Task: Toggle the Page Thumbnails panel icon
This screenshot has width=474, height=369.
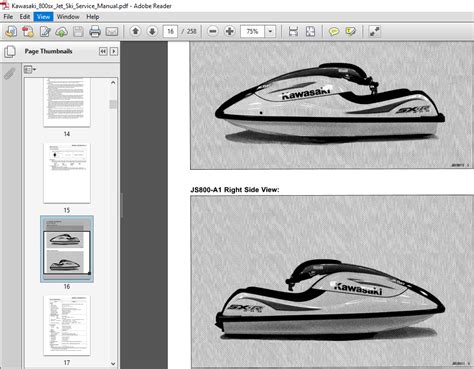Action: (x=10, y=52)
